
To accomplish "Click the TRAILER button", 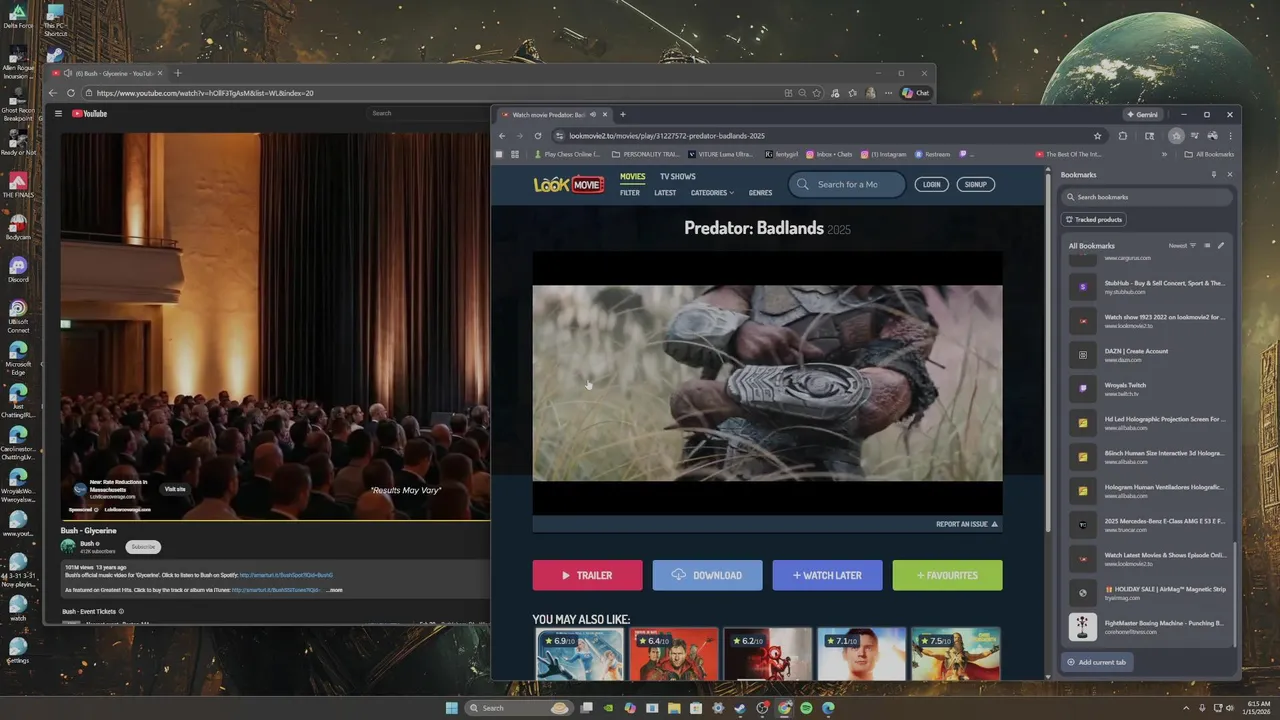I will pyautogui.click(x=587, y=575).
